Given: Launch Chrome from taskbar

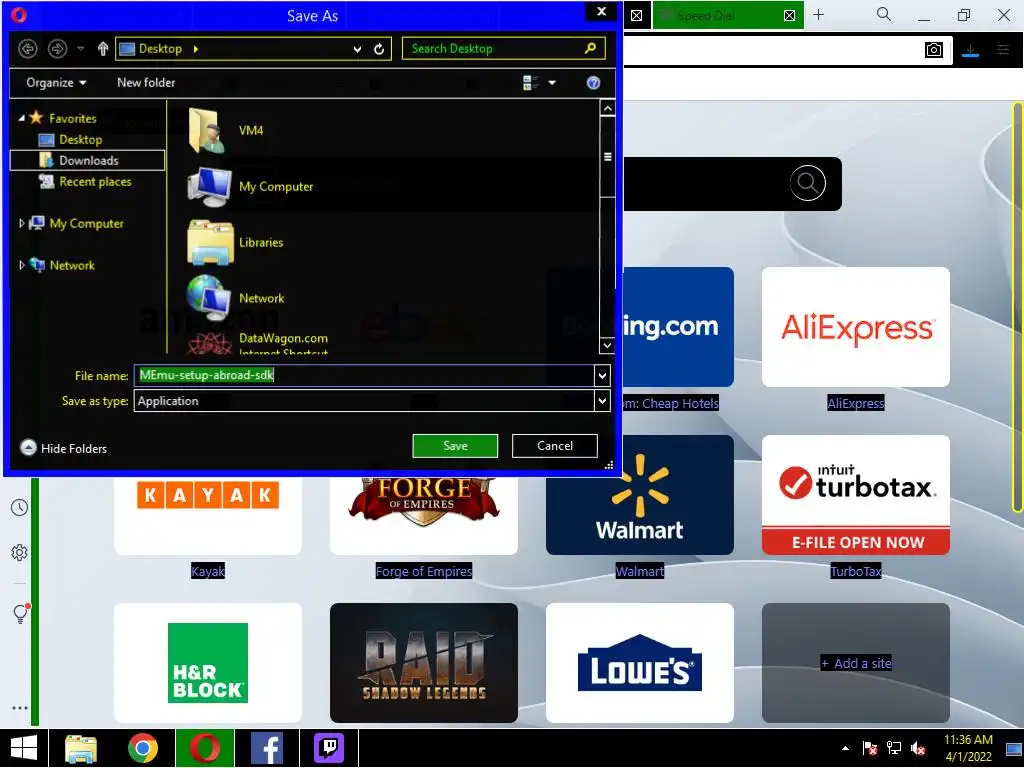Looking at the screenshot, I should 143,748.
